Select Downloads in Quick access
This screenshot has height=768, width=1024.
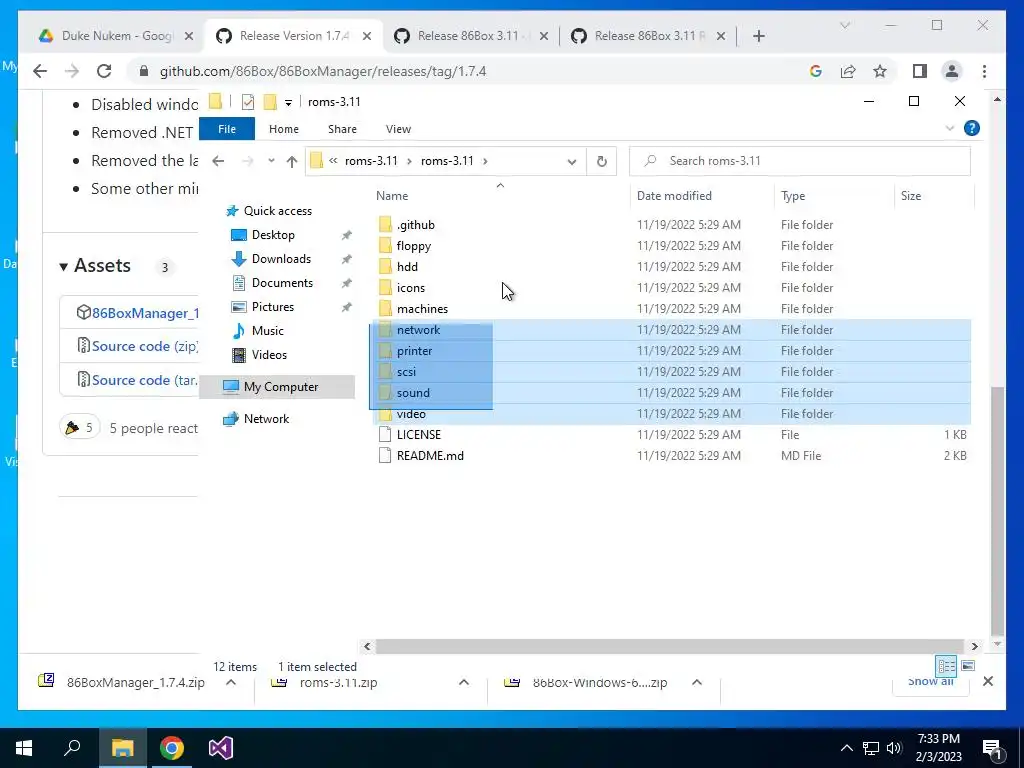(x=281, y=259)
